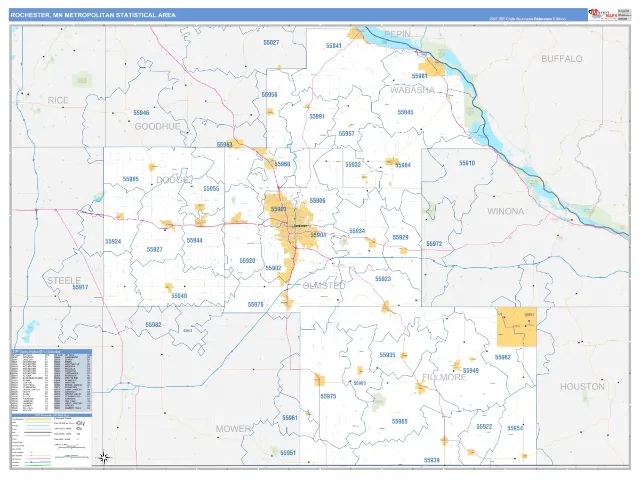The image size is (640, 480).
Task: Click ZIP code 55961
Action: point(290,418)
